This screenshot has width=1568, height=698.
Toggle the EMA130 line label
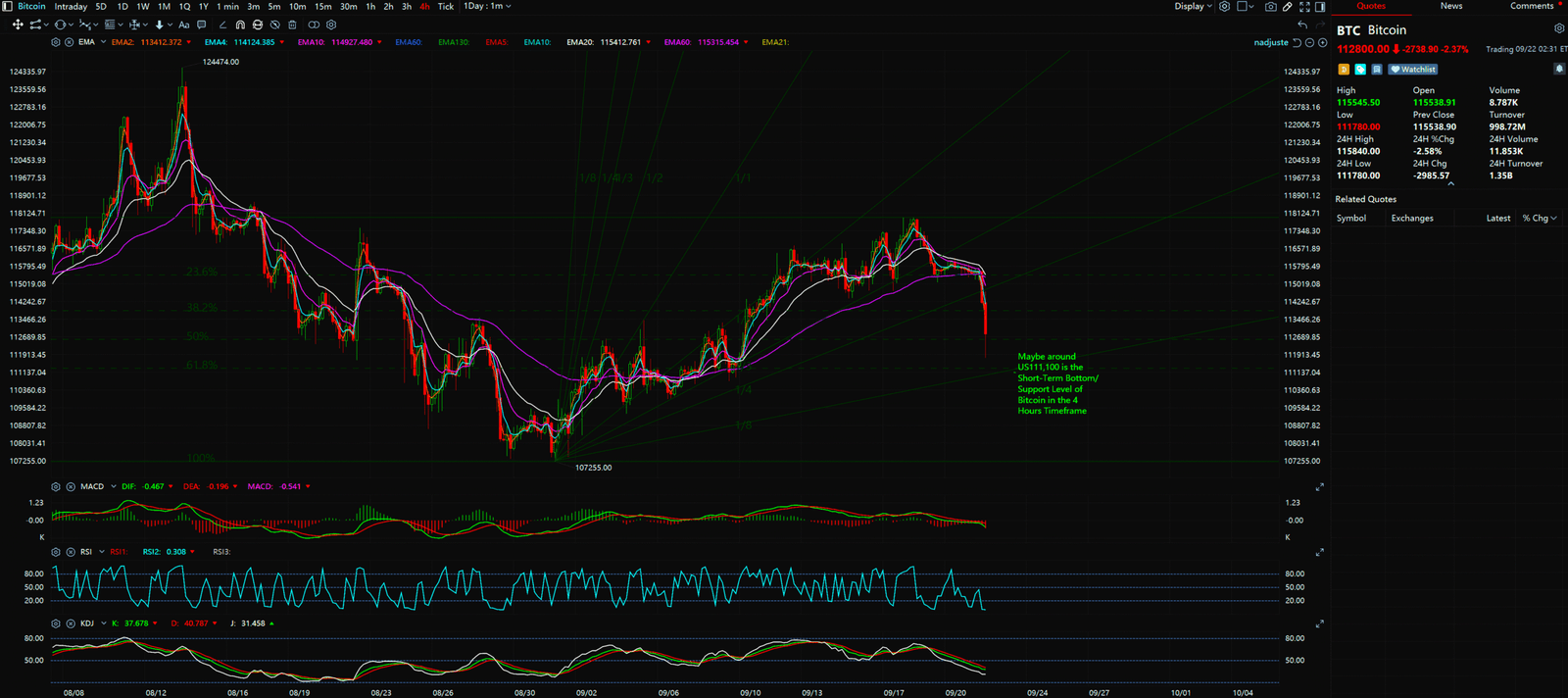click(454, 42)
